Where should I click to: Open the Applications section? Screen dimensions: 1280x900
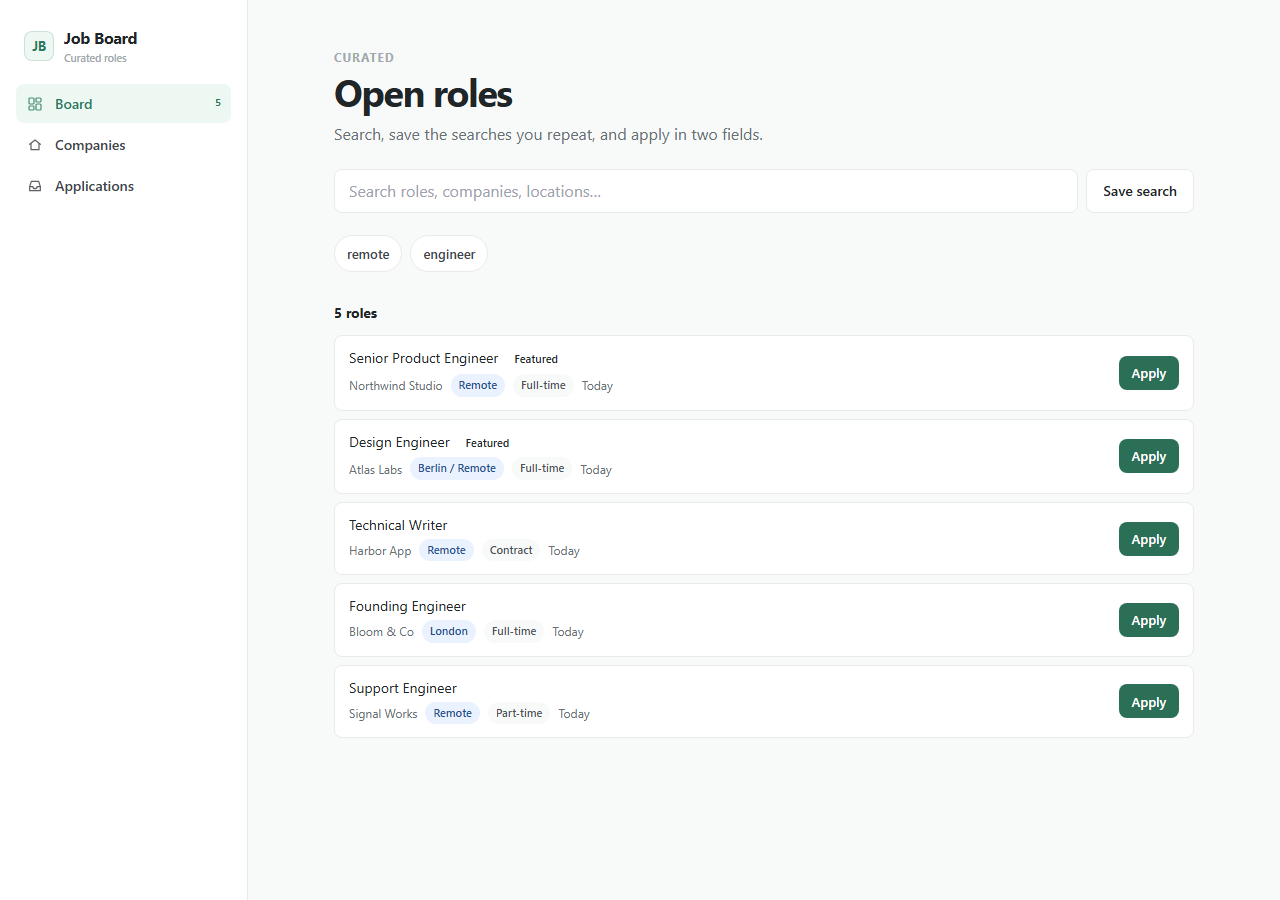click(123, 186)
